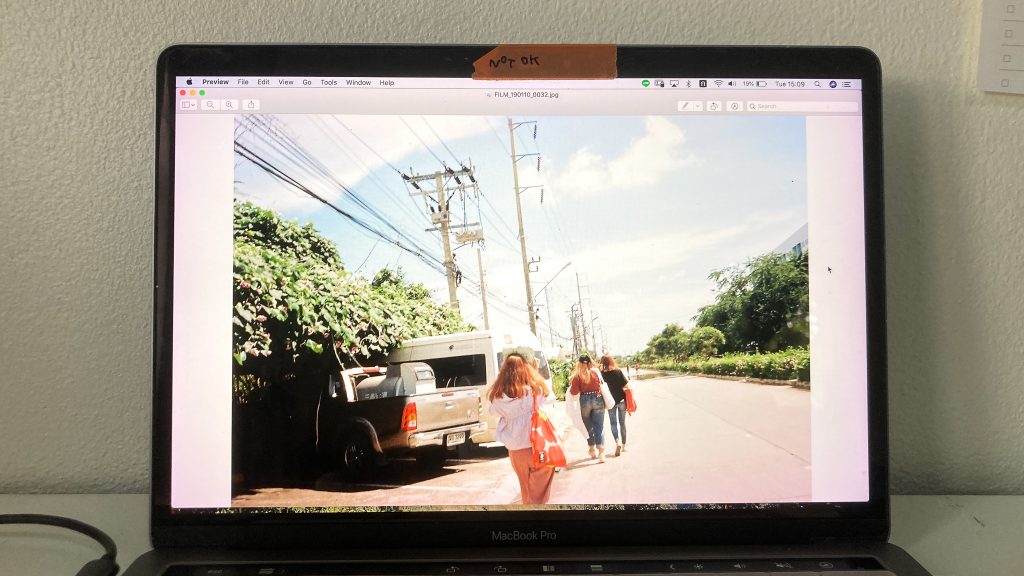Close the Preview window with red button
This screenshot has height=576, width=1024.
pos(183,93)
